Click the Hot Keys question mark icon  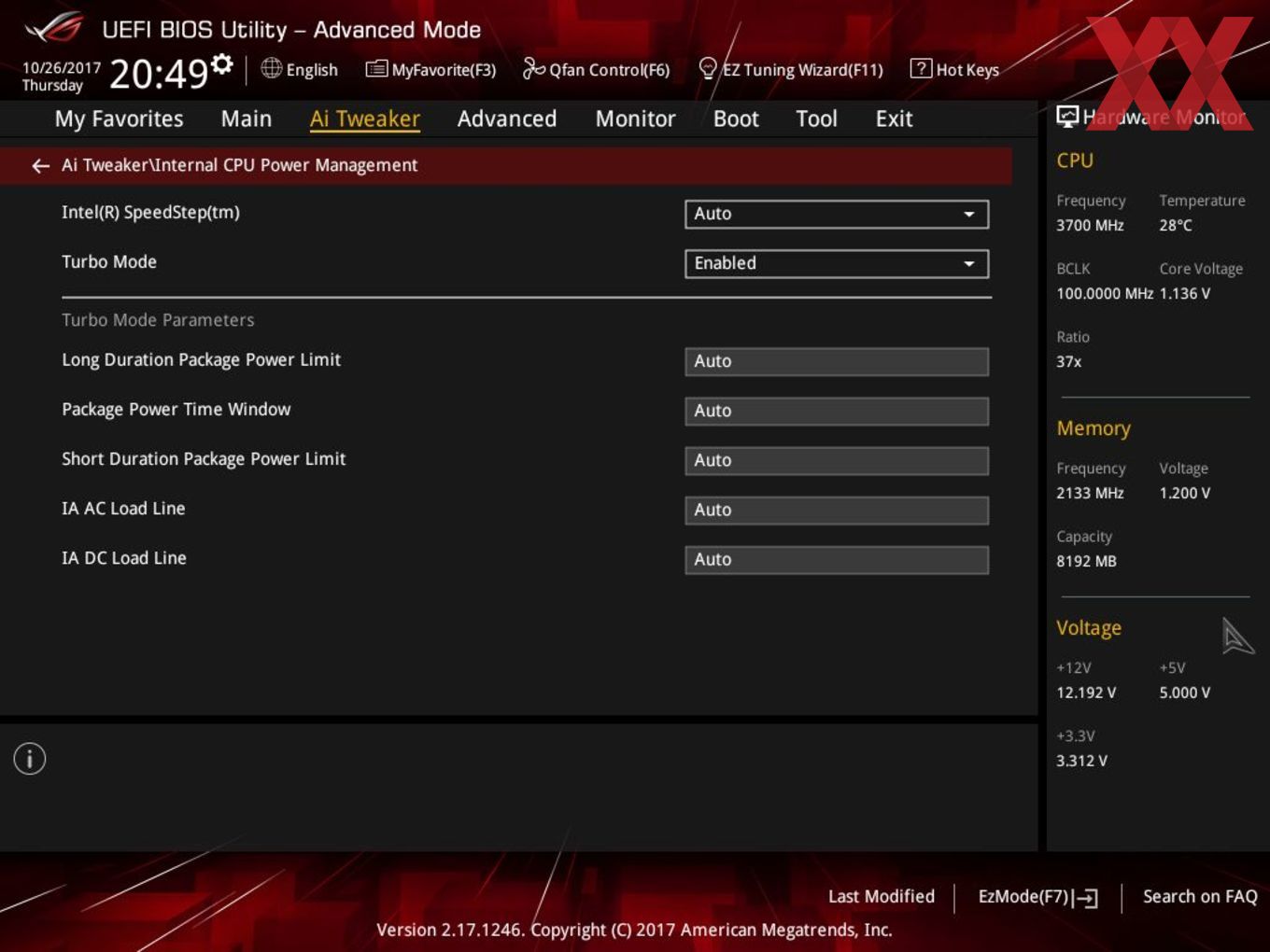click(921, 68)
